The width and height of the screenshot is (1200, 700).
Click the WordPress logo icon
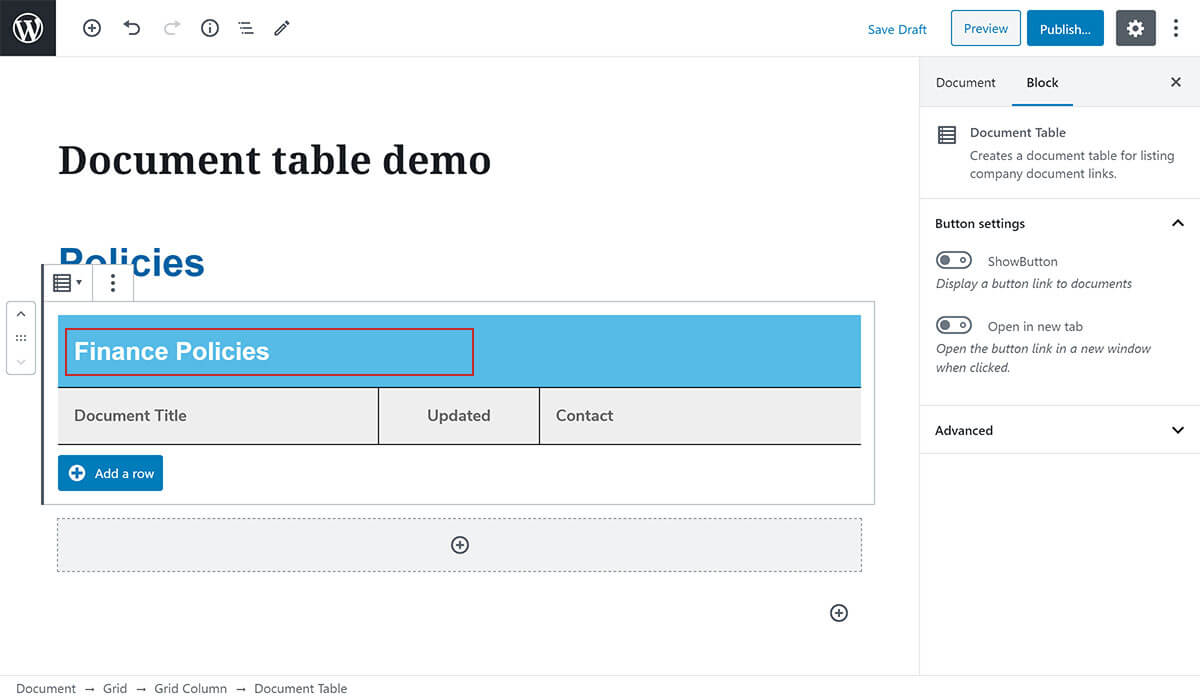[28, 28]
